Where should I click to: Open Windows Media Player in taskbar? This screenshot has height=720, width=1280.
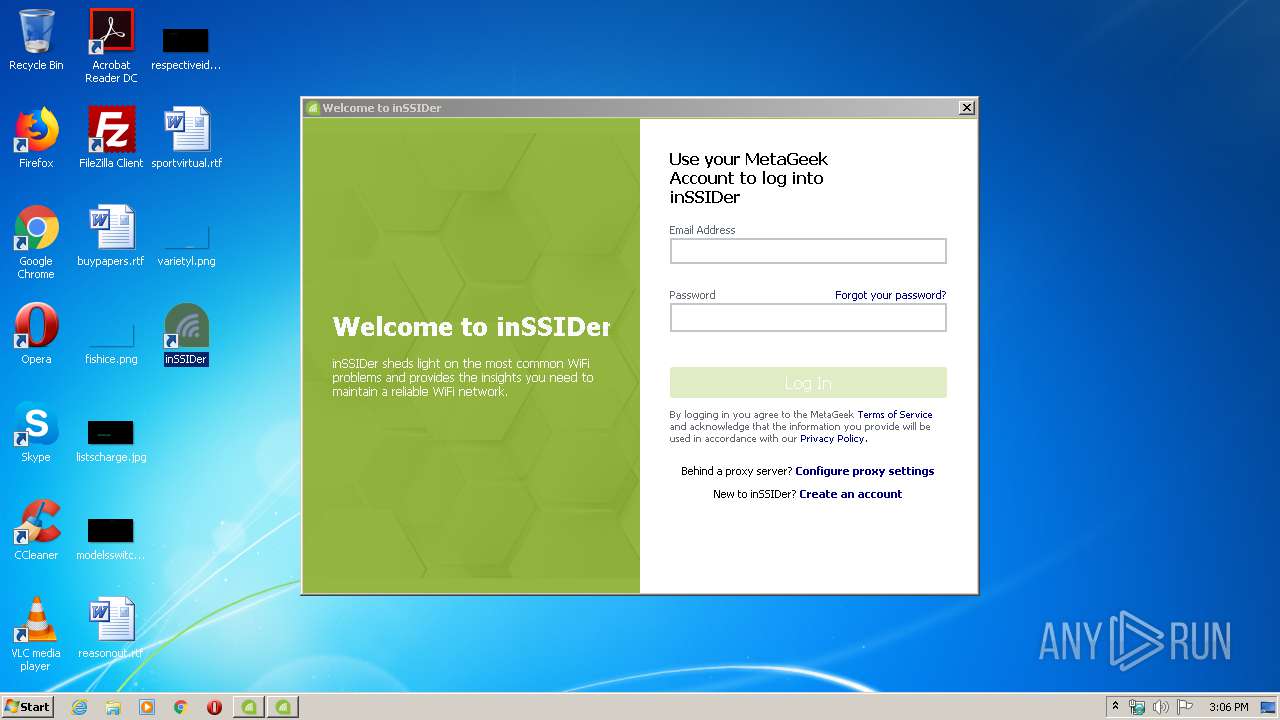tap(147, 707)
